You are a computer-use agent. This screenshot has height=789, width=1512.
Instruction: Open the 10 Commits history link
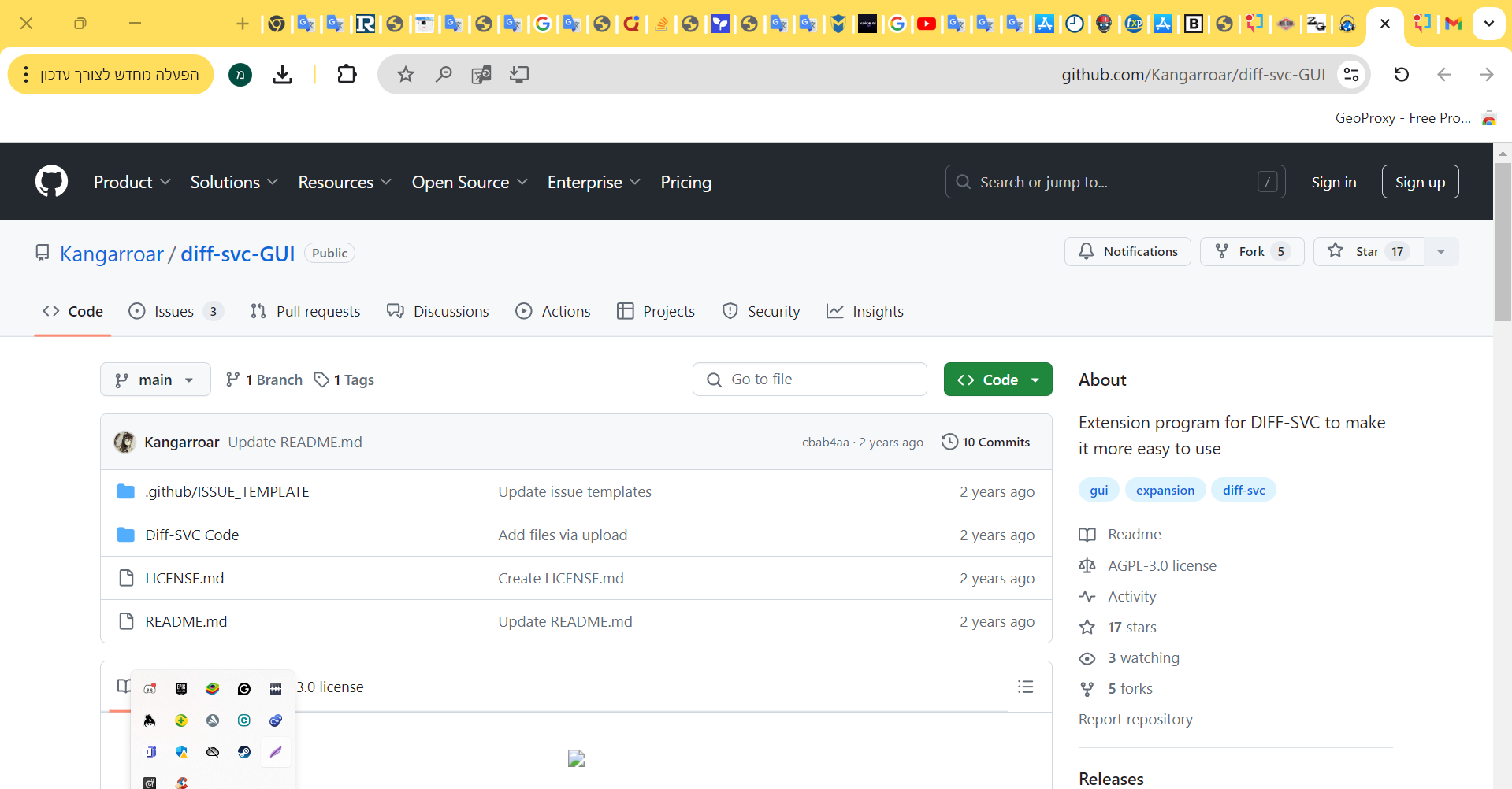(x=986, y=442)
